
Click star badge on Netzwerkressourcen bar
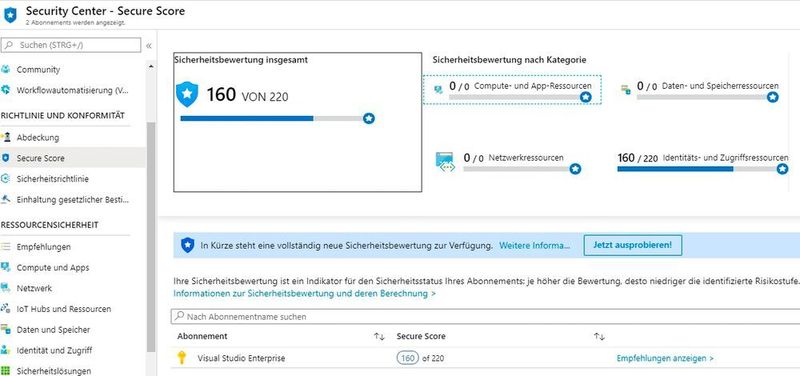[x=575, y=169]
